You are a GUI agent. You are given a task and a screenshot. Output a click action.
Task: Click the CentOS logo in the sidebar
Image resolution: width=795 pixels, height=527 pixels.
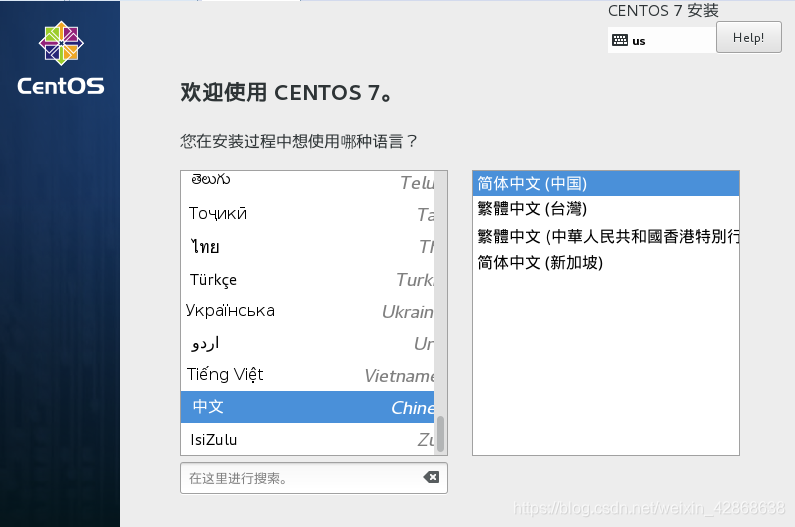[61, 58]
